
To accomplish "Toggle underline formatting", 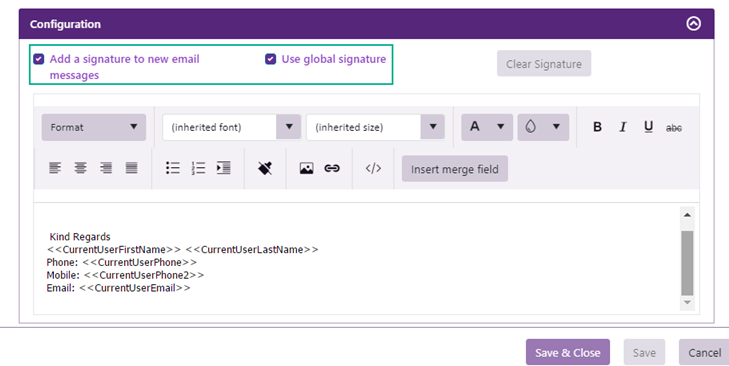I will [649, 127].
